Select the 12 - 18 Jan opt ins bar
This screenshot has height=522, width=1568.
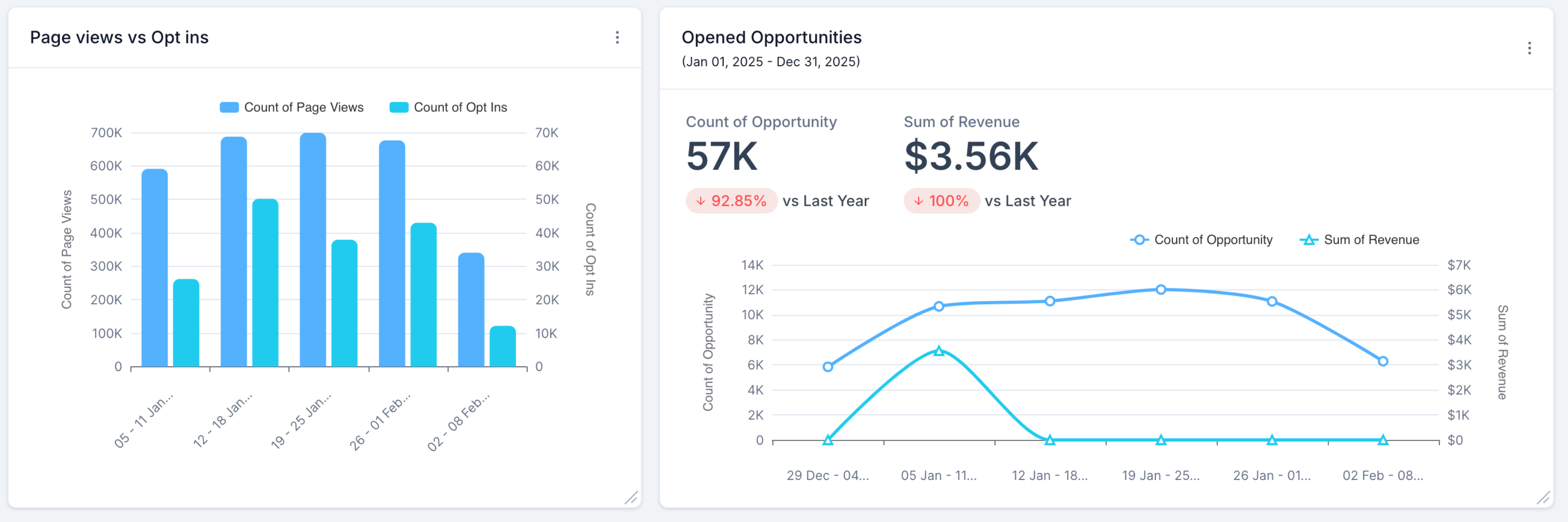(x=265, y=283)
